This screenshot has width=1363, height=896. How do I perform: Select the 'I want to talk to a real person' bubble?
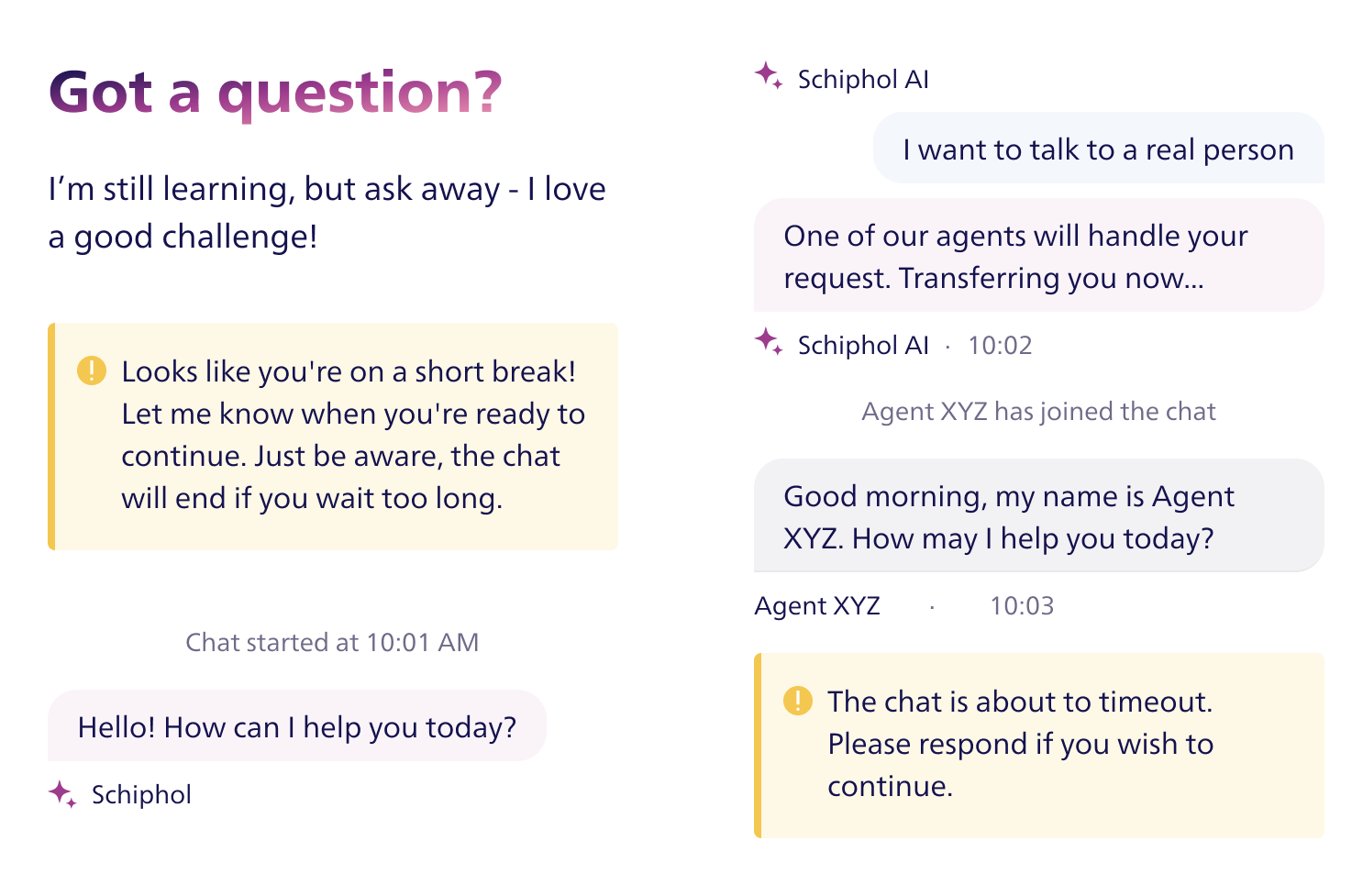(x=1098, y=149)
